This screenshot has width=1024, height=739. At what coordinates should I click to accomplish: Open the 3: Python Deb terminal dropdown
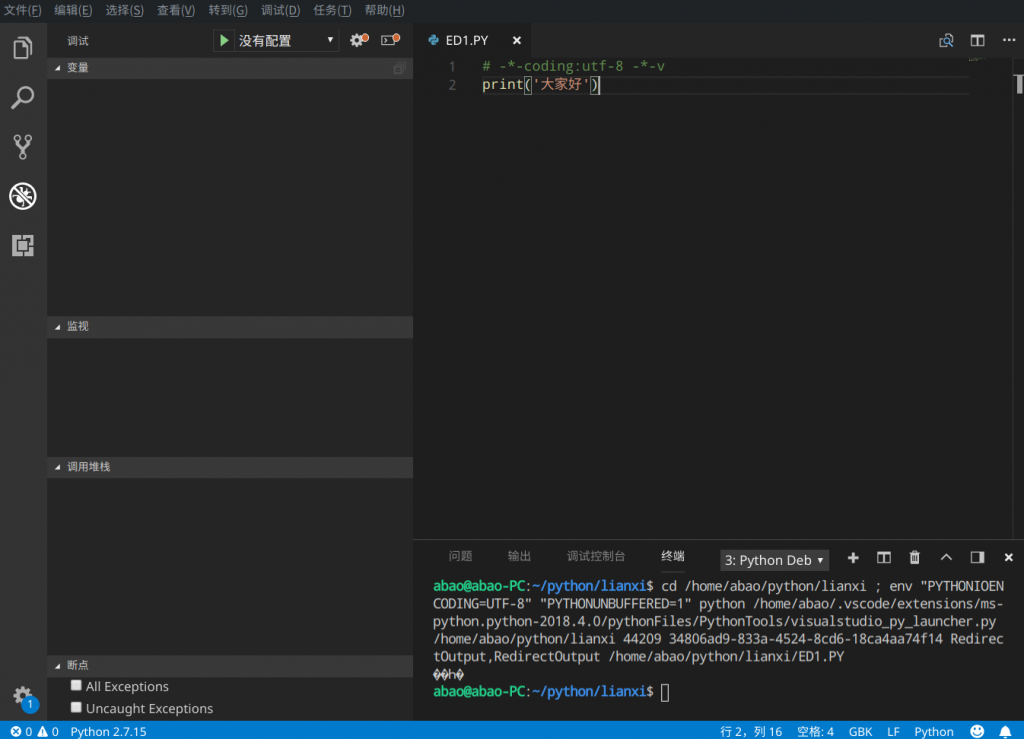[774, 559]
